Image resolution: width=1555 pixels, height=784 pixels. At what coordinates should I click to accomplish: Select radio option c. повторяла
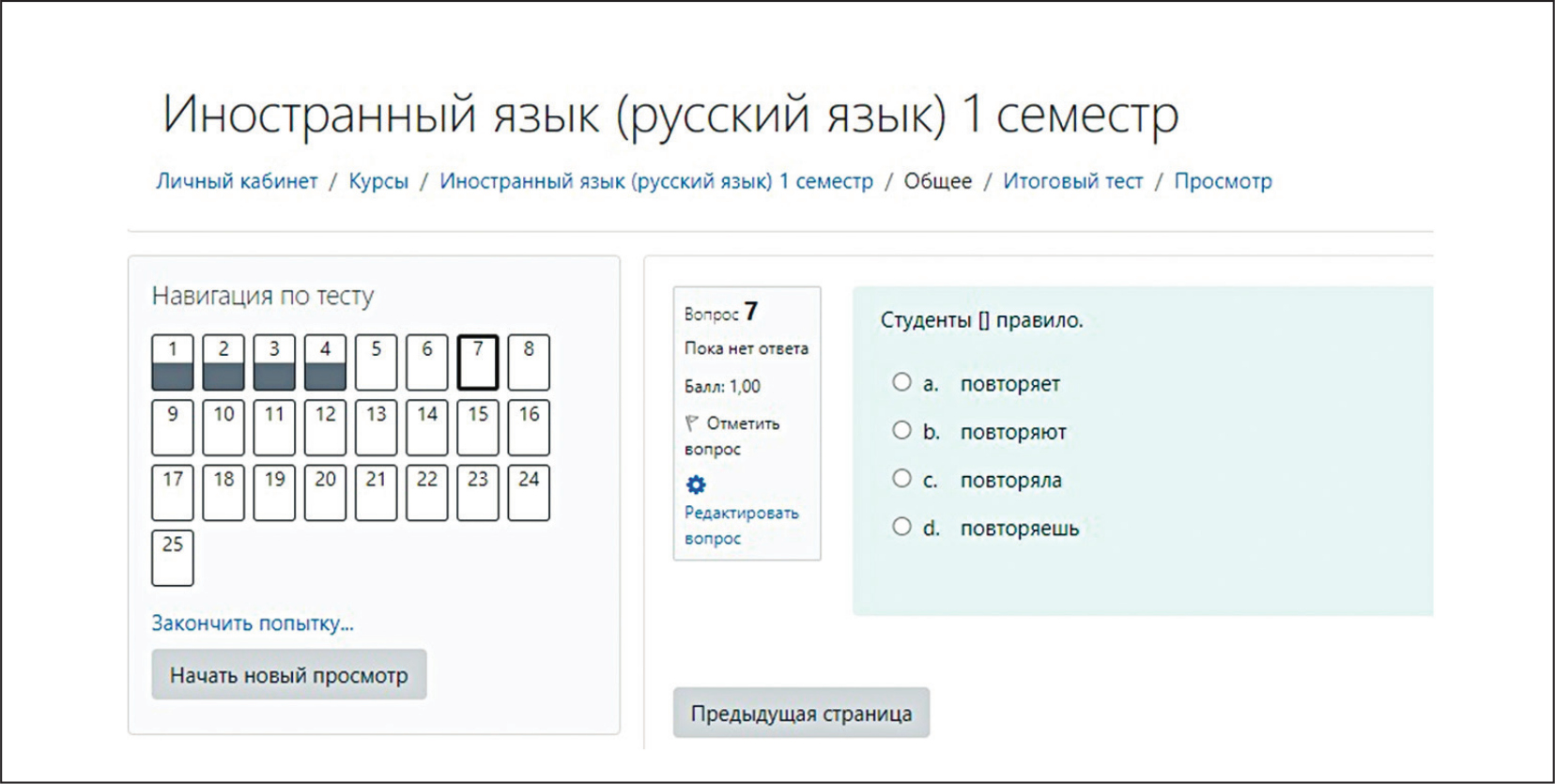pyautogui.click(x=901, y=479)
